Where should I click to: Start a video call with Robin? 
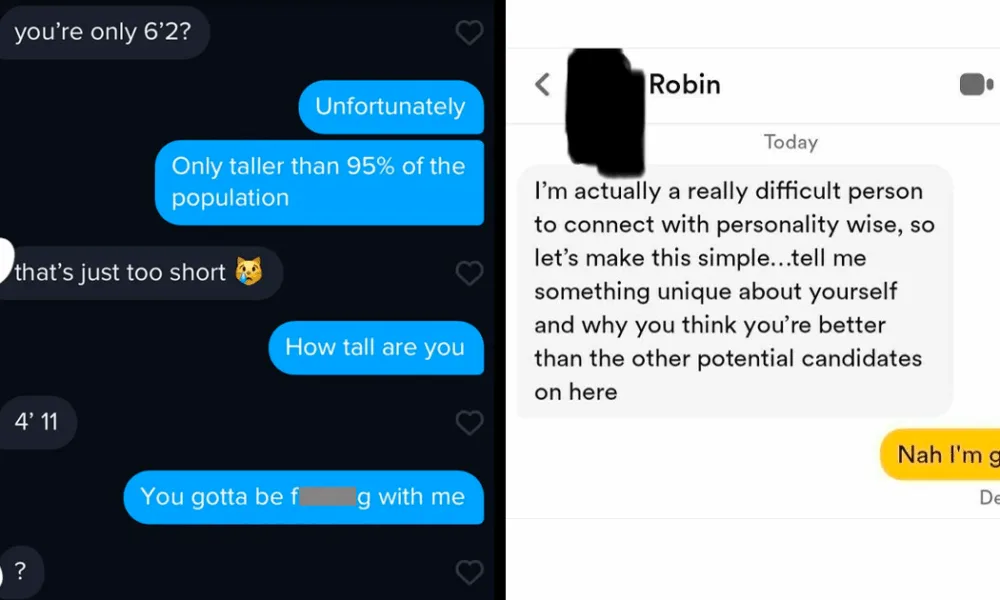pyautogui.click(x=975, y=85)
